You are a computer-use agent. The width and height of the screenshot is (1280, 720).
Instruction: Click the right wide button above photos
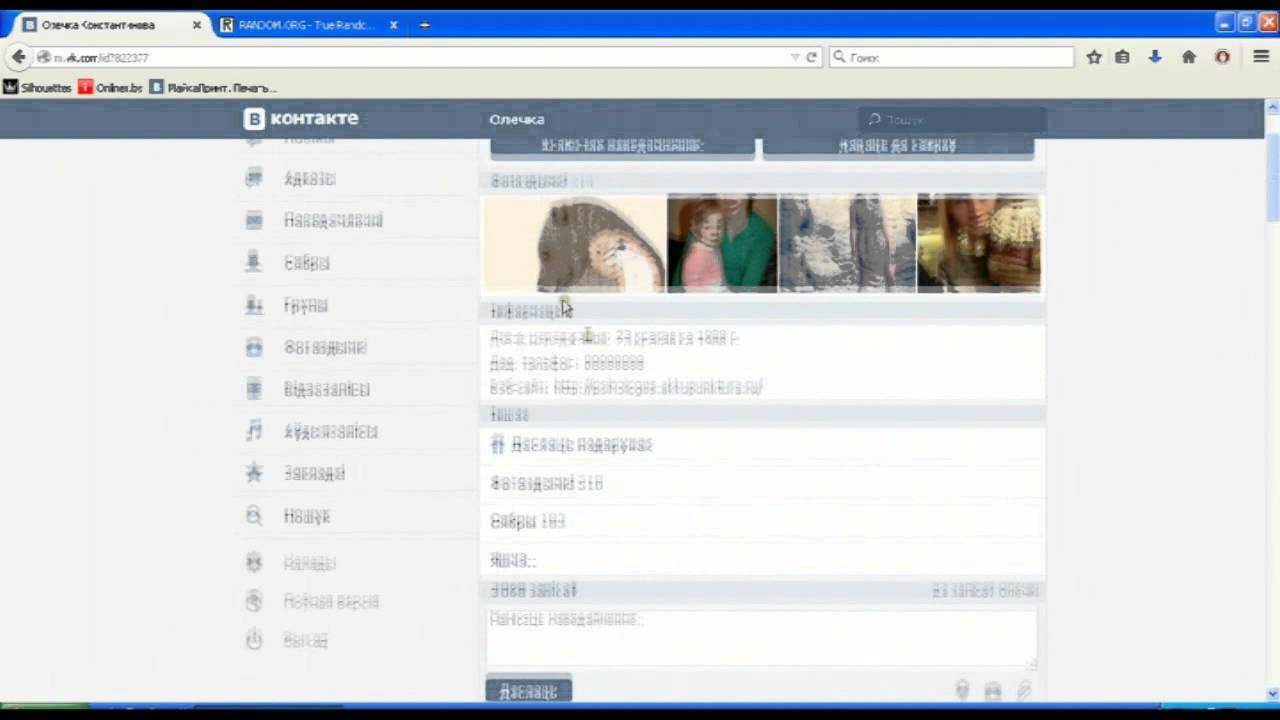coord(898,146)
